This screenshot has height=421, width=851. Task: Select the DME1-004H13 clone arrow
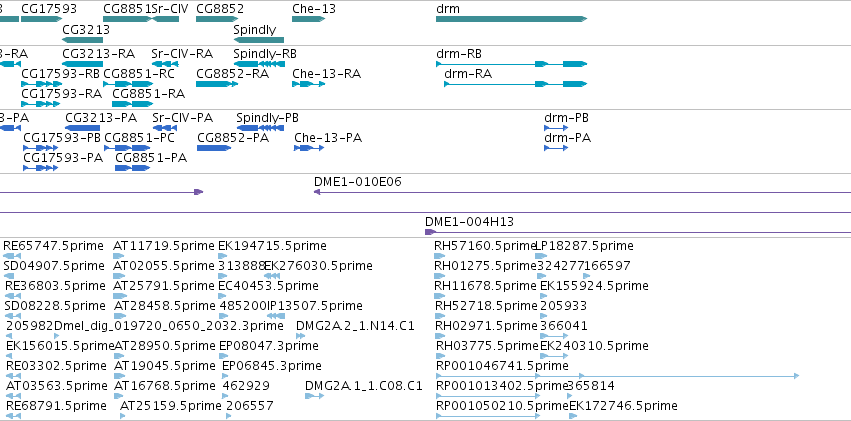click(x=638, y=232)
